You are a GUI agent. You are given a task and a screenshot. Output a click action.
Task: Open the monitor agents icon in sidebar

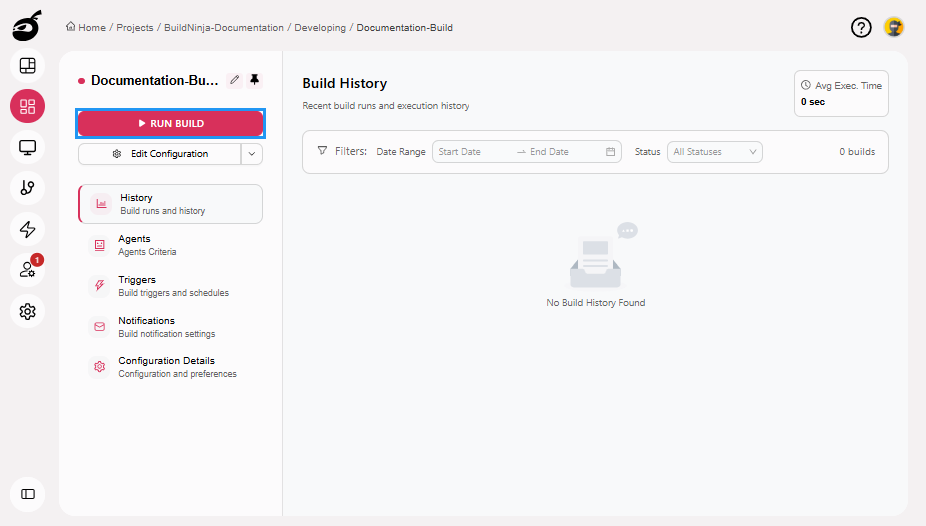click(x=28, y=148)
